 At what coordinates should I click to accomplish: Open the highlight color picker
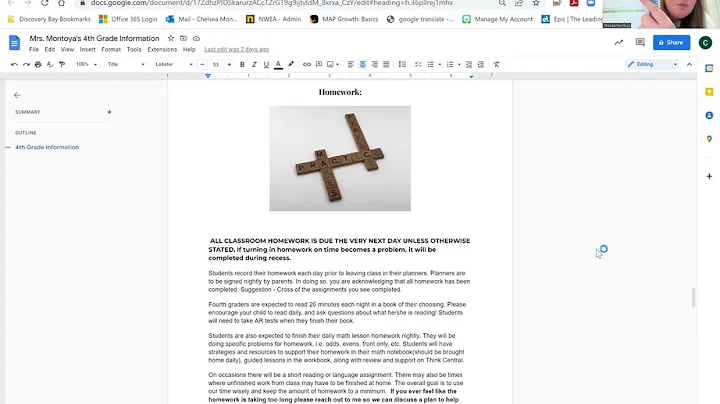pyautogui.click(x=291, y=64)
